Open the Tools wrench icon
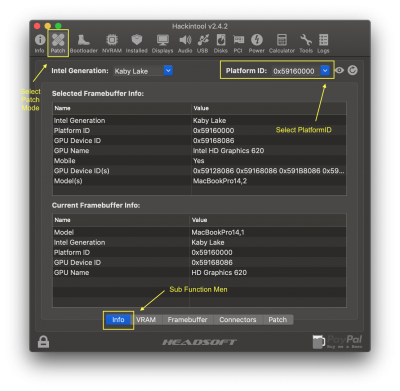The height and width of the screenshot is (391, 400). pyautogui.click(x=306, y=43)
